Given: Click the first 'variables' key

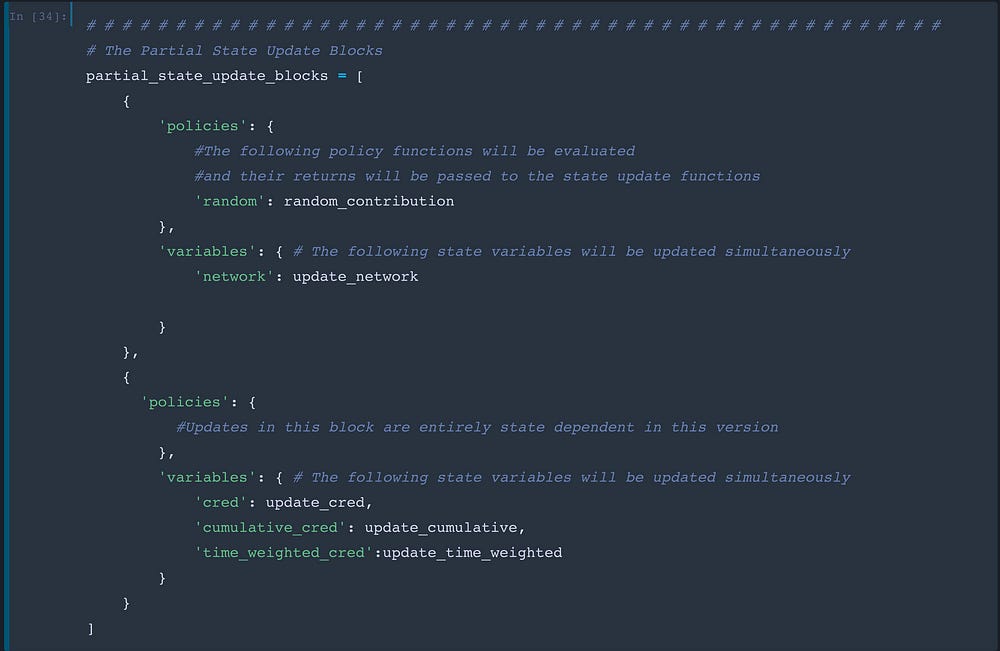Looking at the screenshot, I should point(207,252).
